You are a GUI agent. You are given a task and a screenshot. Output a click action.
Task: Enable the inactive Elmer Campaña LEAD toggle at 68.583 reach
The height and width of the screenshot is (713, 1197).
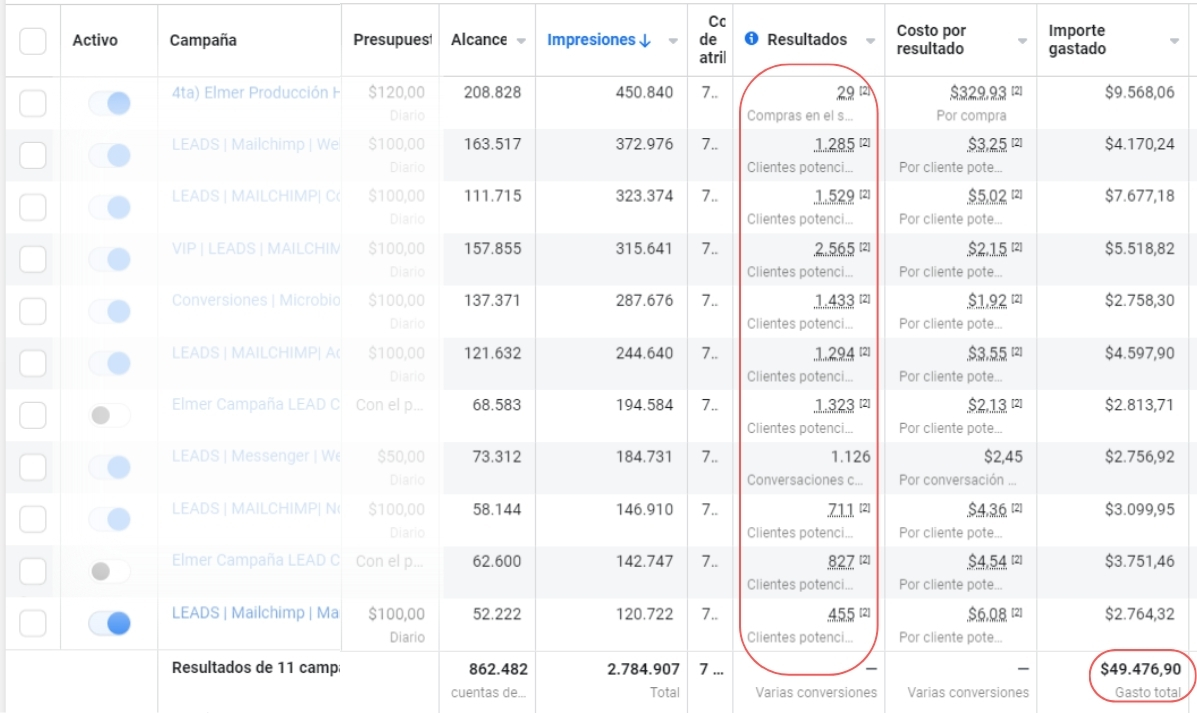(x=109, y=415)
